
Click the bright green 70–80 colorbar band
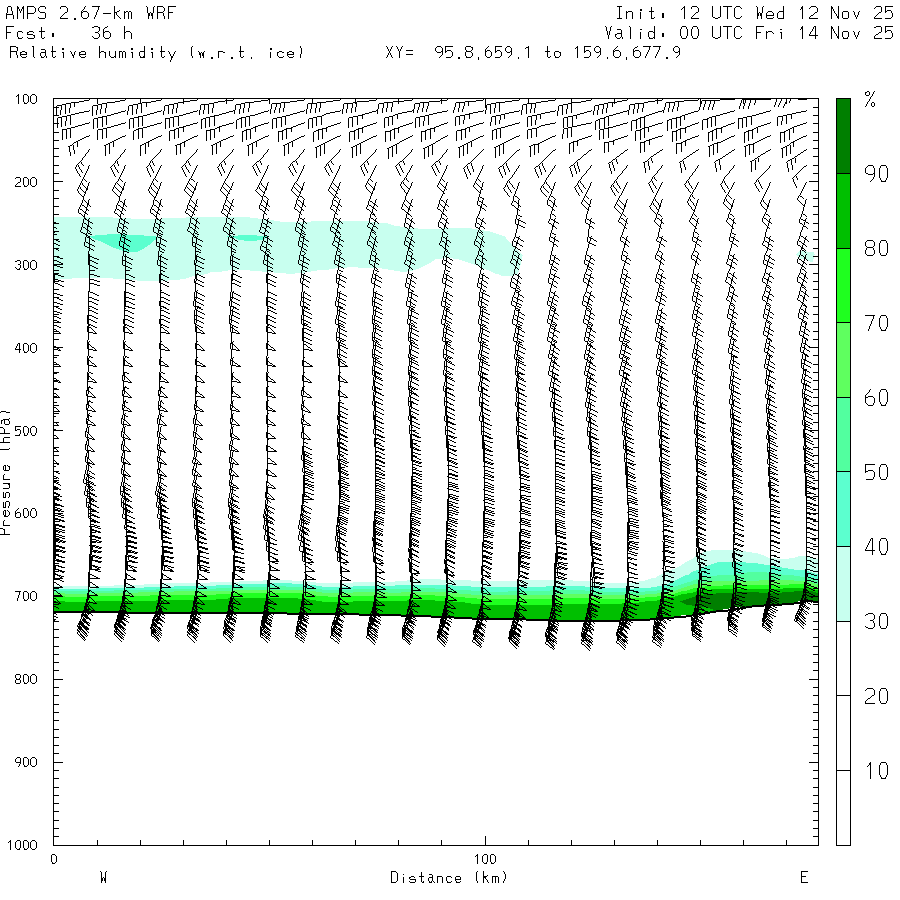843,285
